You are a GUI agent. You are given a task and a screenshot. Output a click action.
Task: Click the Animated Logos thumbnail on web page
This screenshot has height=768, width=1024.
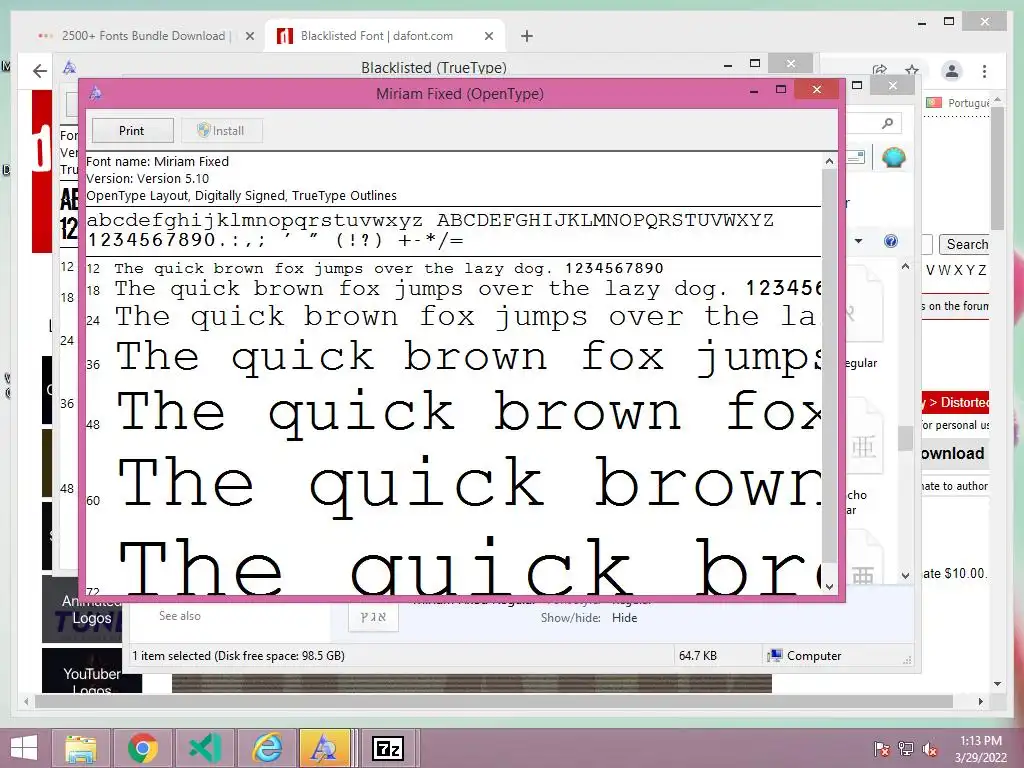[x=82, y=609]
